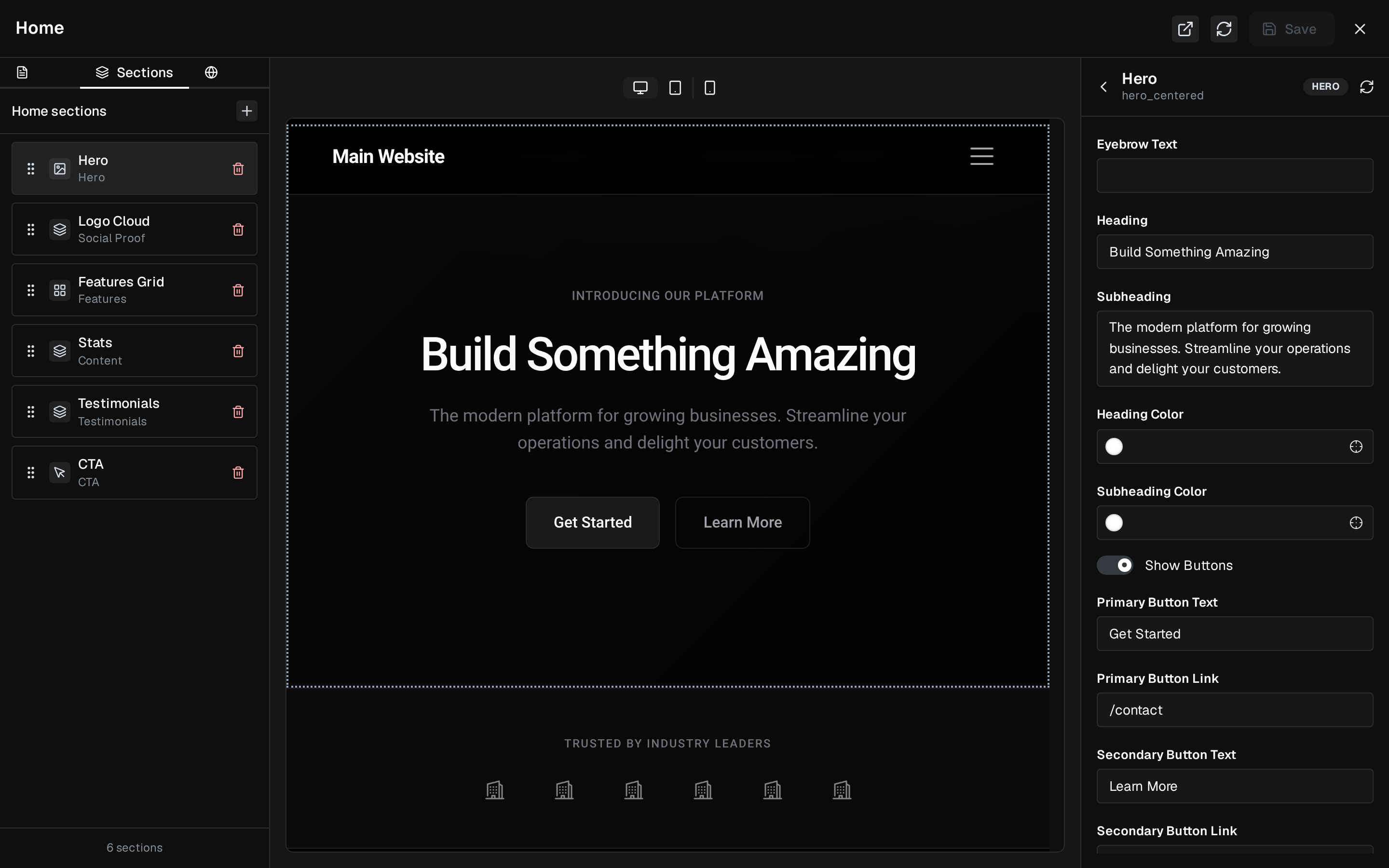The height and width of the screenshot is (868, 1389).
Task: Grab the Testimonials drag handle
Action: click(31, 412)
